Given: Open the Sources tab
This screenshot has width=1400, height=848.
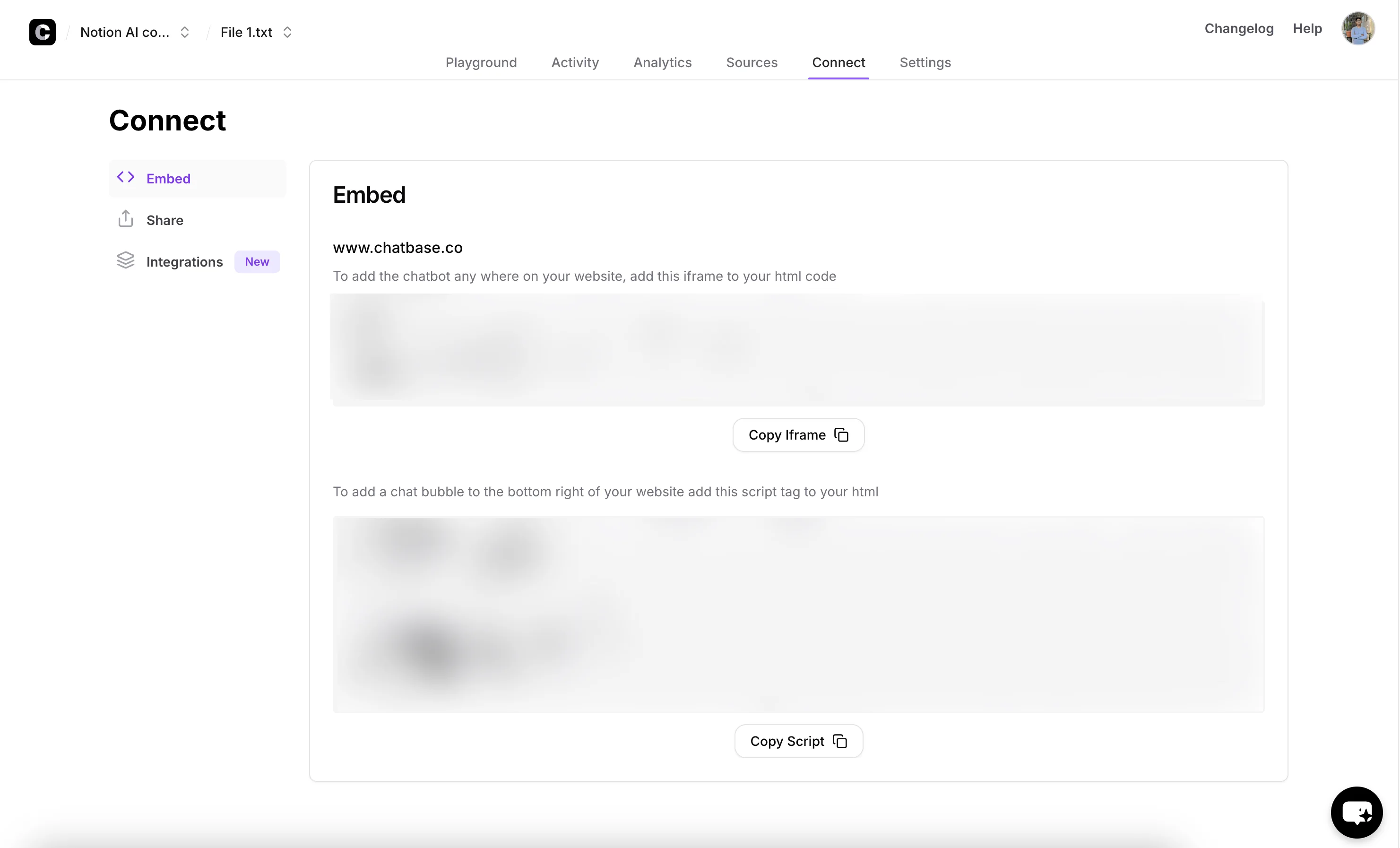Looking at the screenshot, I should pos(751,62).
